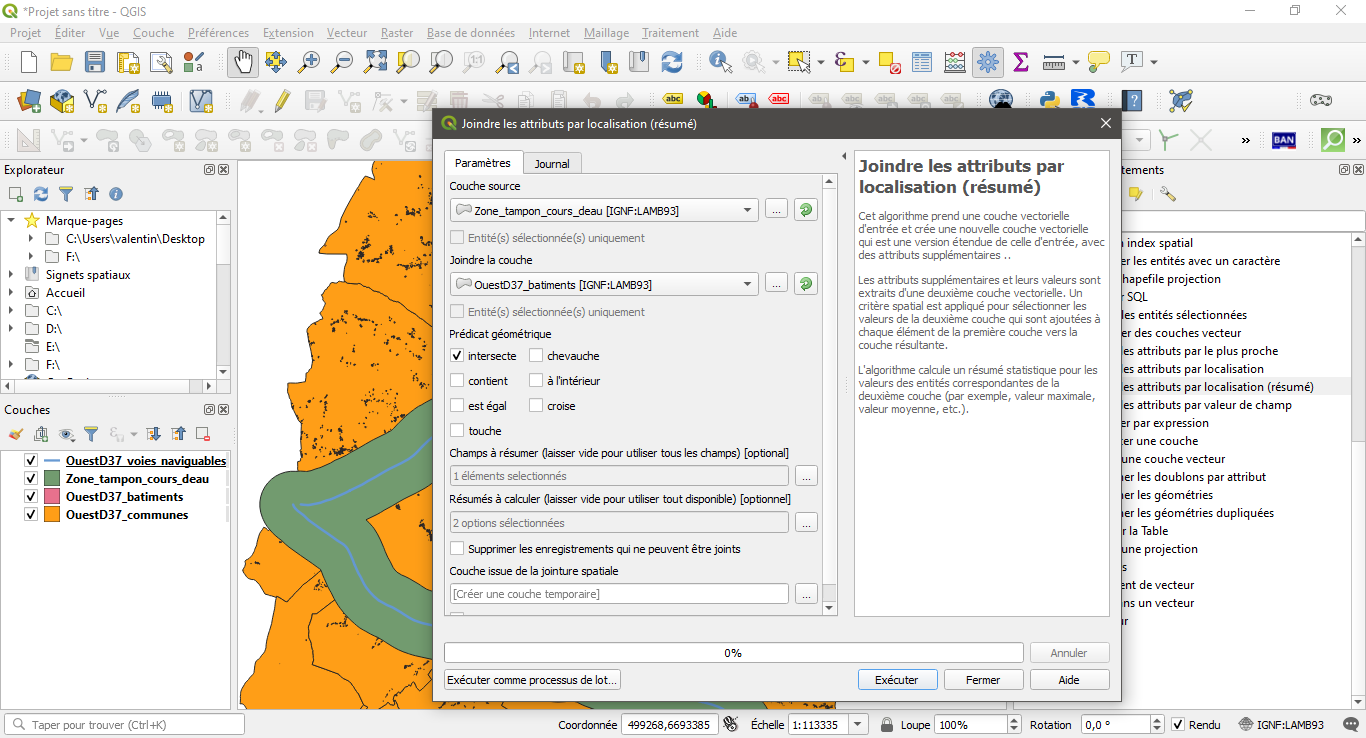Open the Vecteur menu
The width and height of the screenshot is (1366, 738).
[x=347, y=33]
